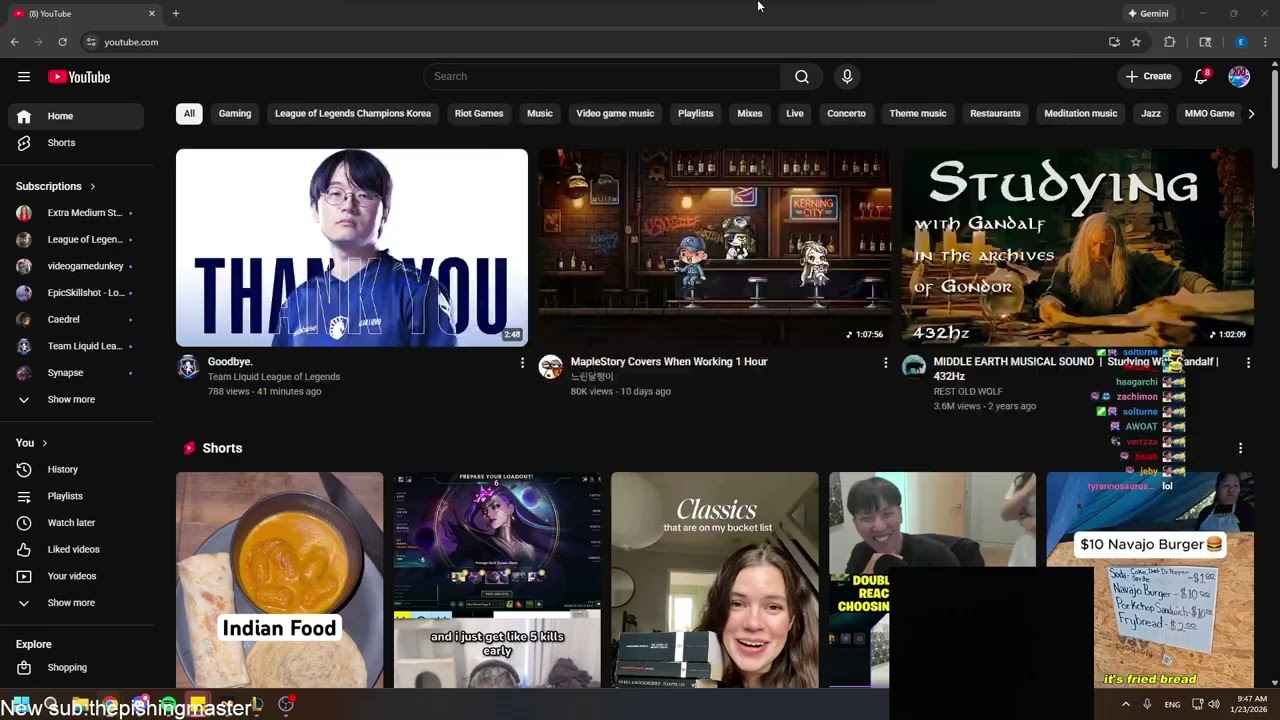
Task: Select the Restaurants chip
Action: tap(995, 114)
